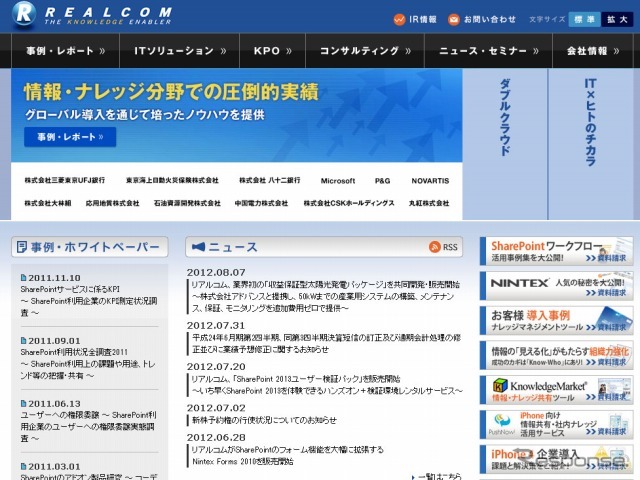The height and width of the screenshot is (480, 640).
Task: Click 中国電力株式会社 client name
Action: click(x=261, y=203)
